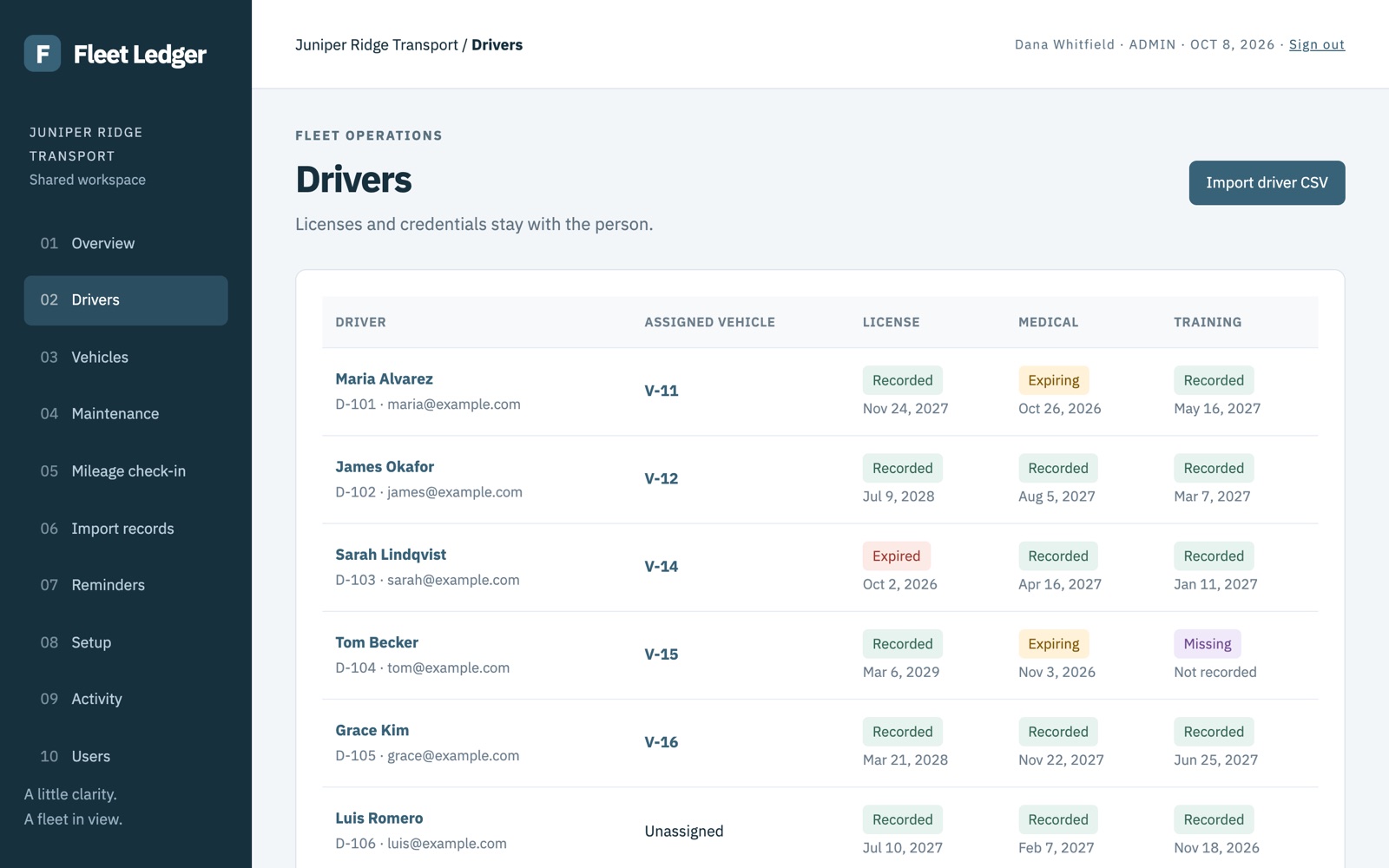Open assigned vehicle V-16
The image size is (1389, 868).
point(662,742)
